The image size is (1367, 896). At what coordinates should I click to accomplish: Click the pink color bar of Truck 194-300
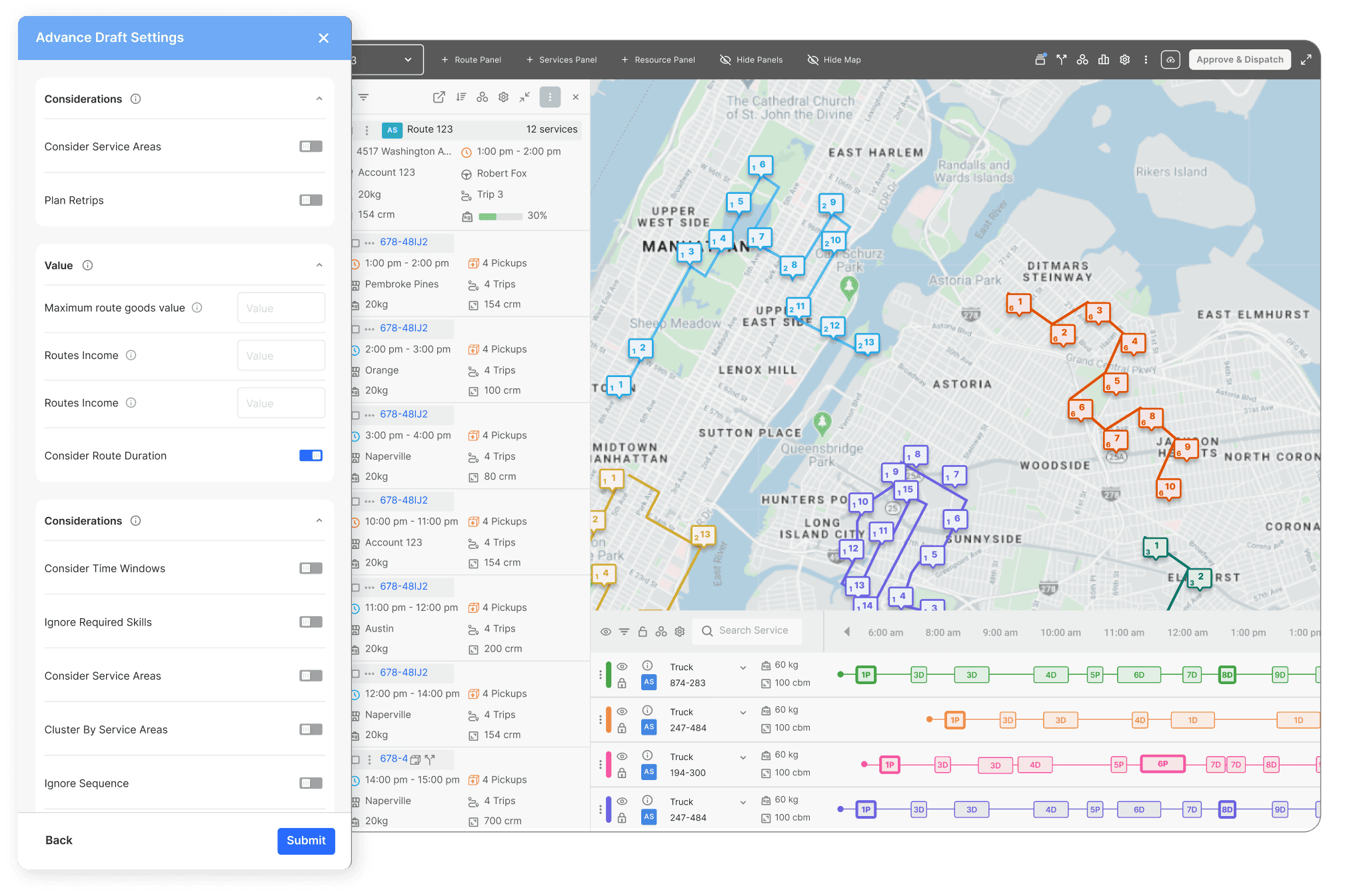click(608, 765)
